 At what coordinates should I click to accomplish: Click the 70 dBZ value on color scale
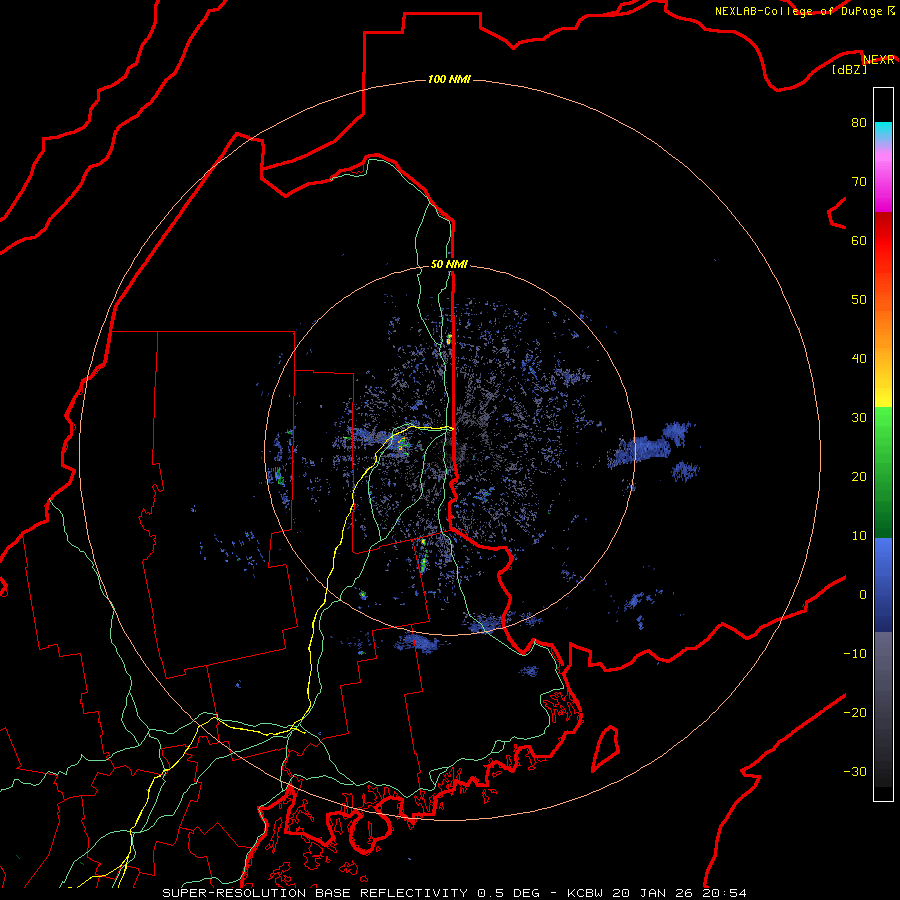[x=859, y=182]
